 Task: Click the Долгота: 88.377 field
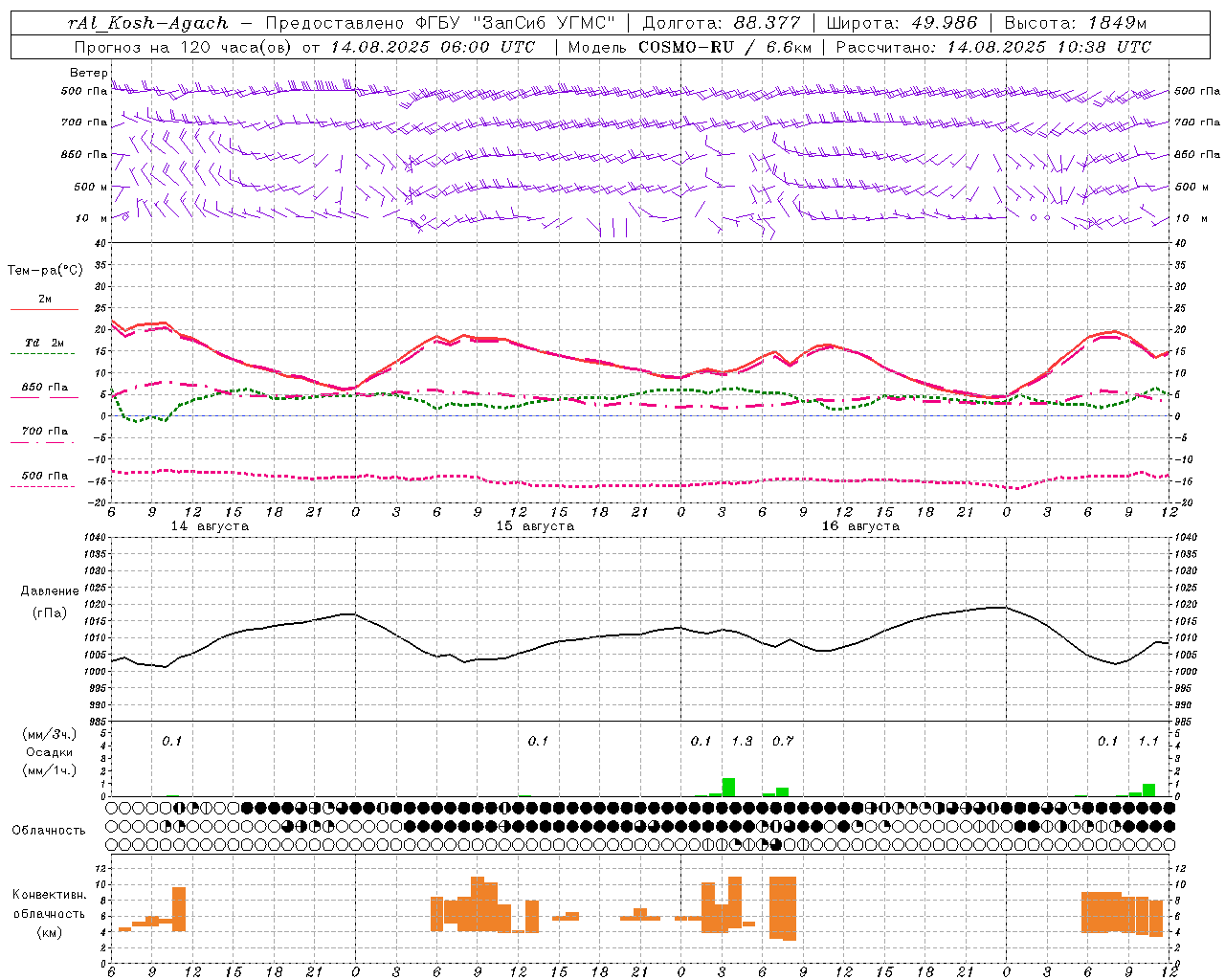(721, 23)
